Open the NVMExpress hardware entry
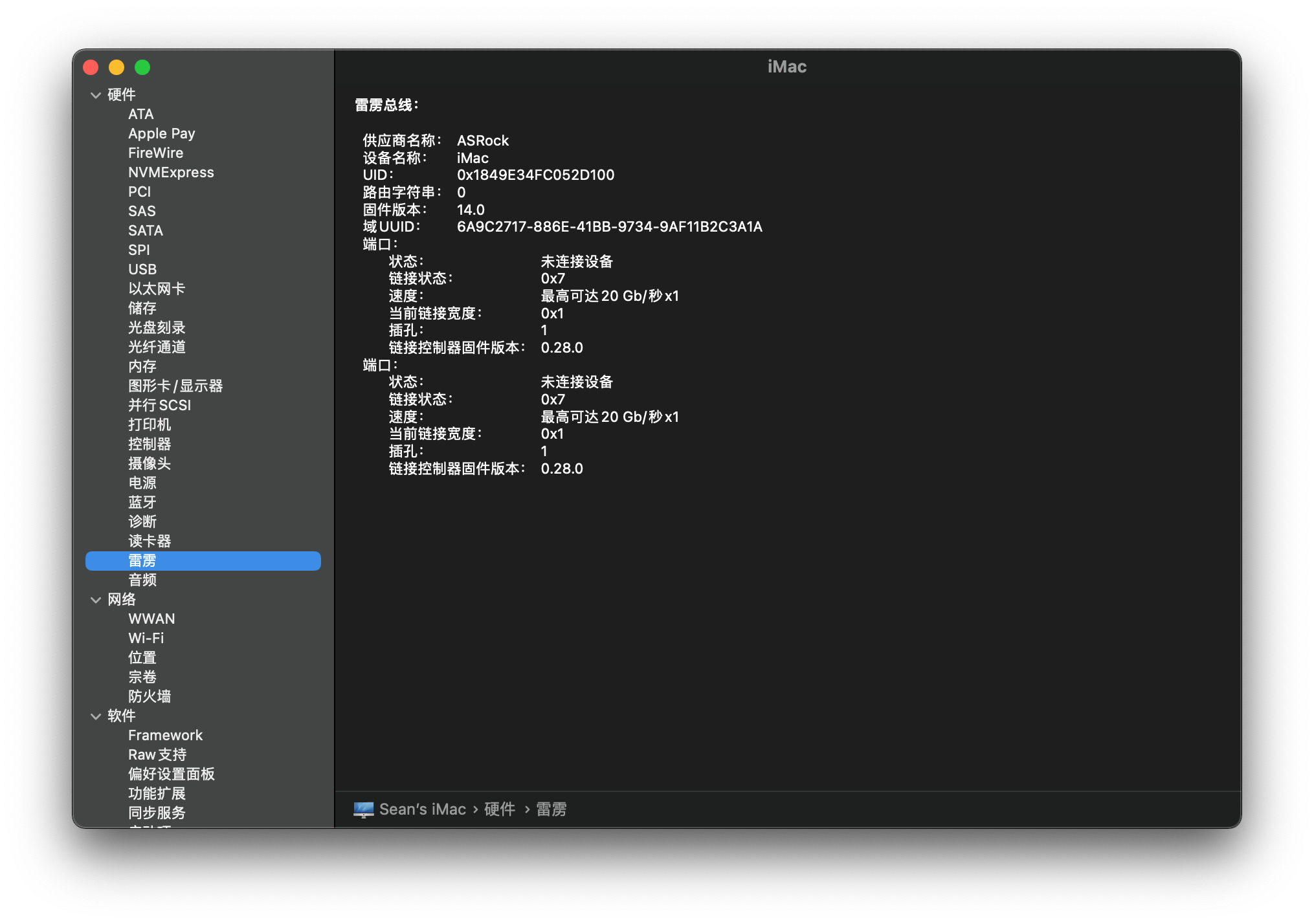Viewport: 1314px width, 924px height. [x=171, y=172]
